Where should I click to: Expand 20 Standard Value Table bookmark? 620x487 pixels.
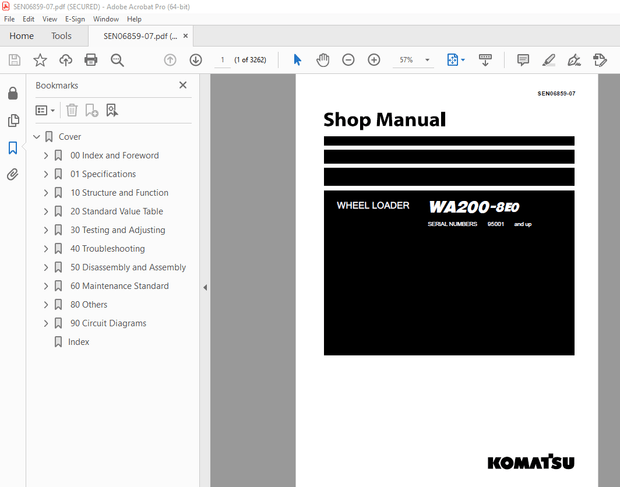(x=46, y=211)
